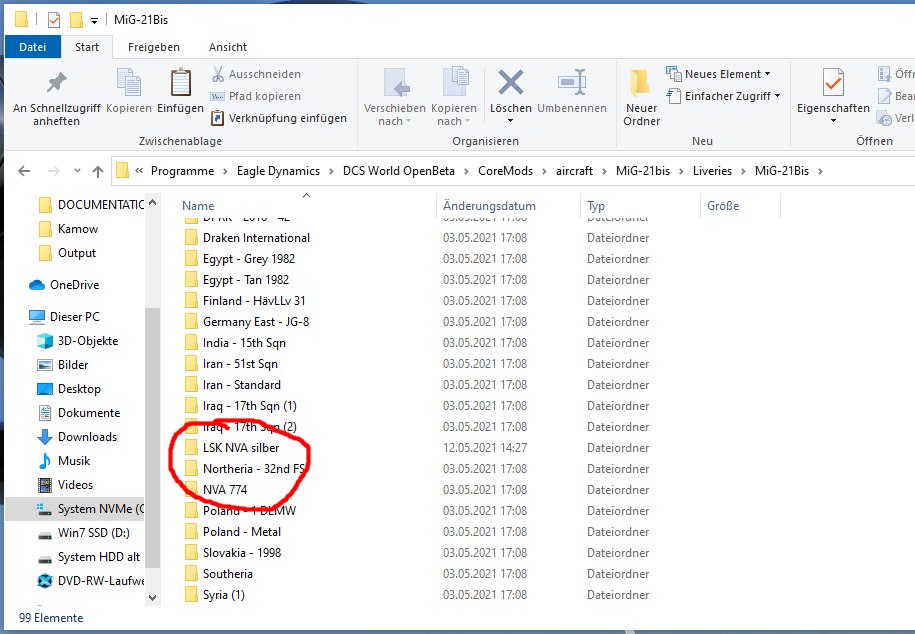915x634 pixels.
Task: Select the Finland - HävLLv 31 folder
Action: pyautogui.click(x=245, y=301)
